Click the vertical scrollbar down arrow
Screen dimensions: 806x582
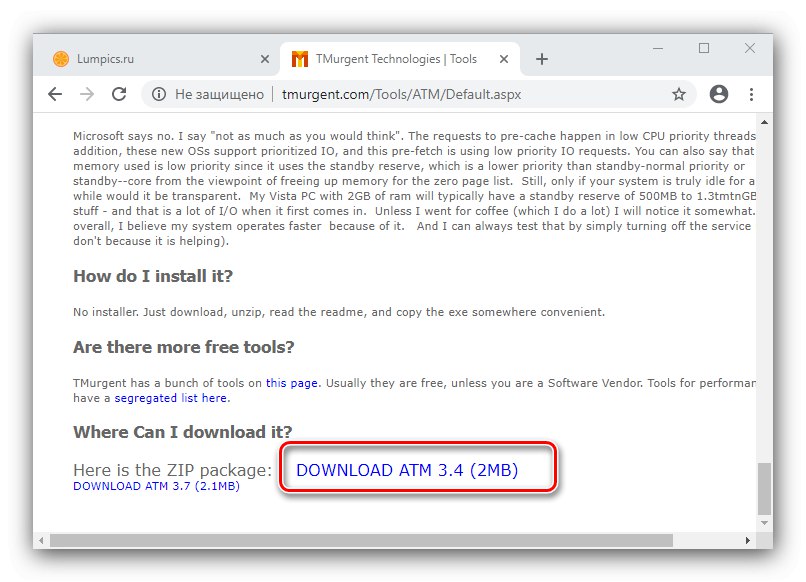(x=764, y=523)
